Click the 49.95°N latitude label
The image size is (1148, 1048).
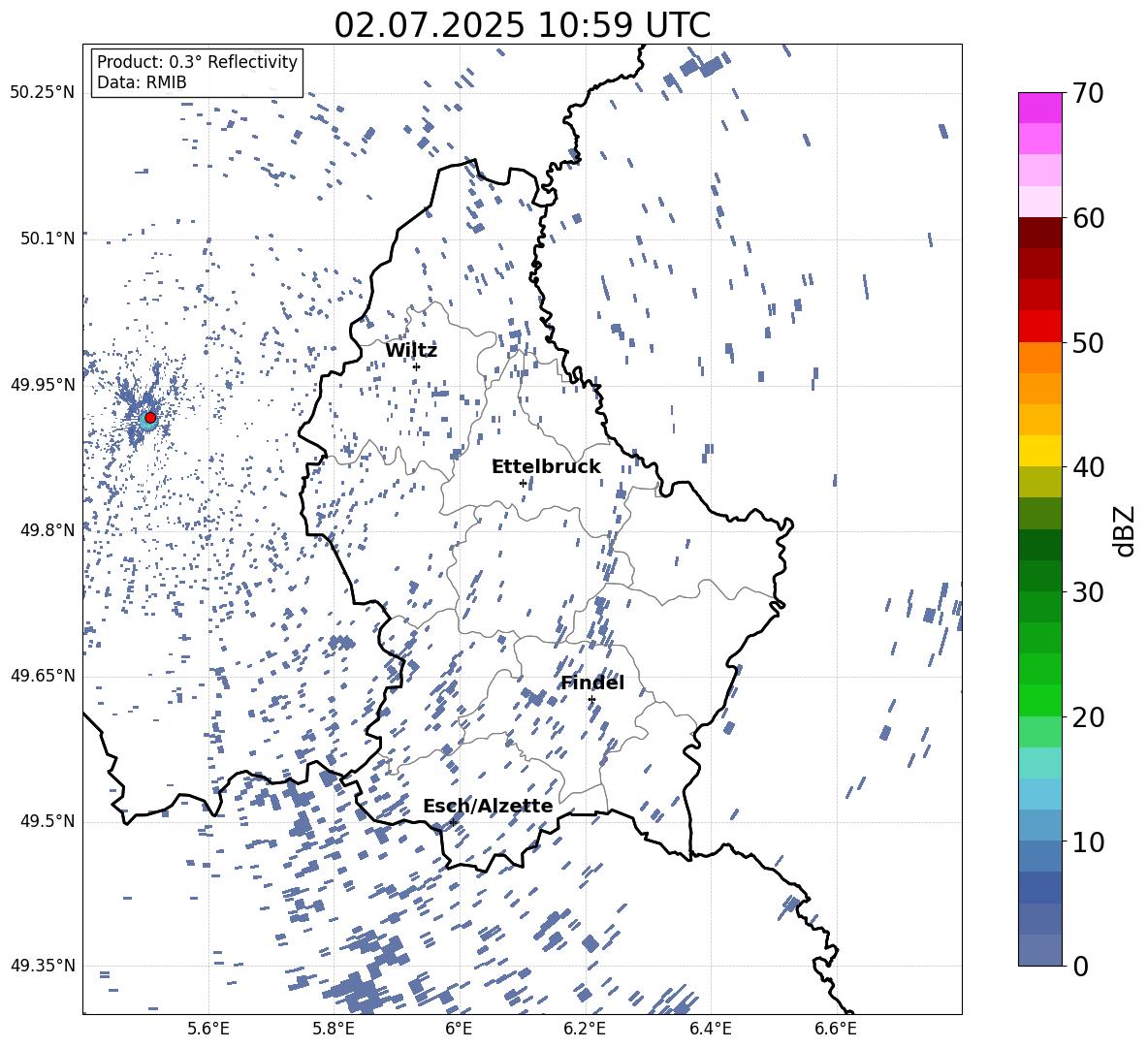[43, 384]
